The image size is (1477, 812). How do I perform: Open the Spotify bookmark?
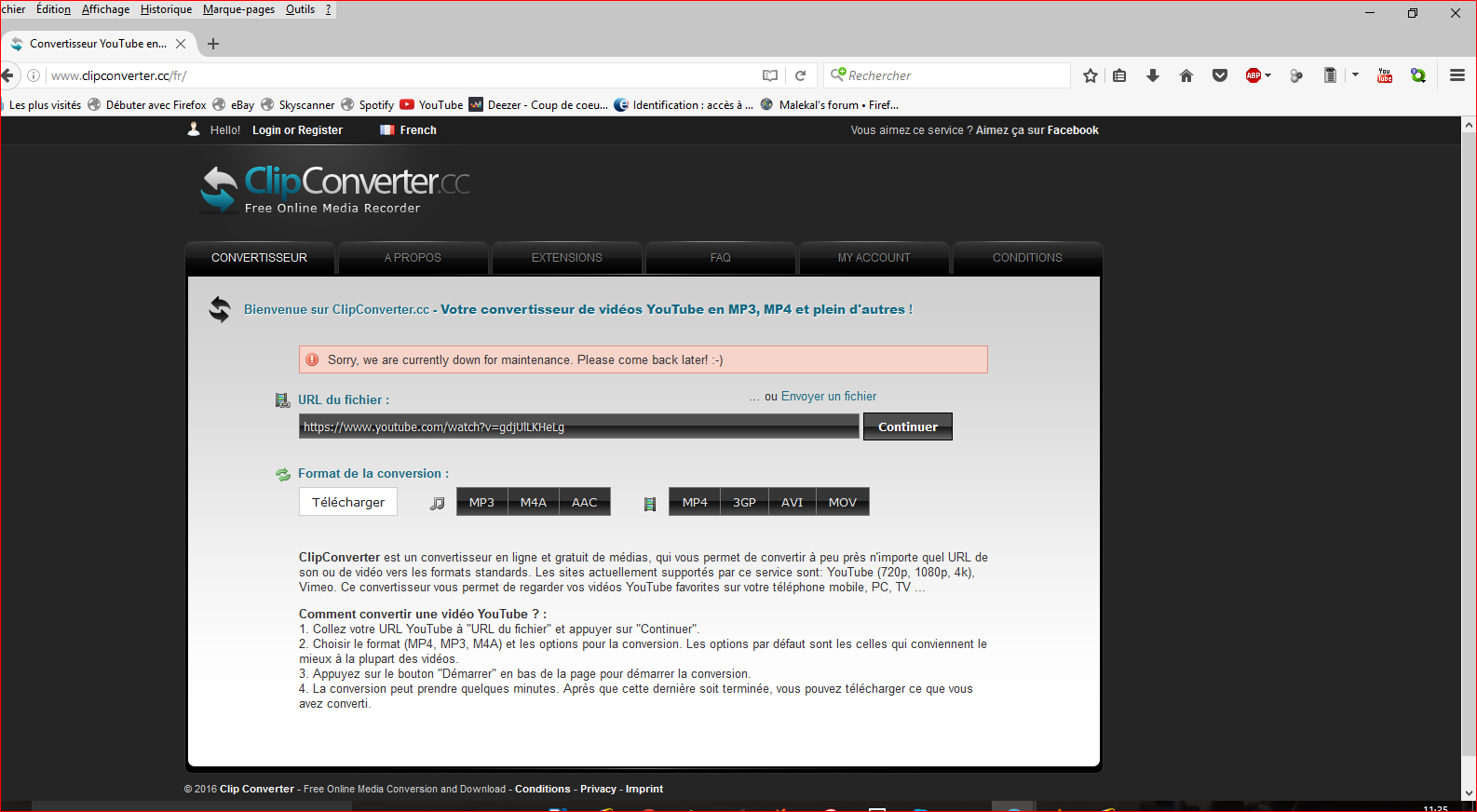368,105
